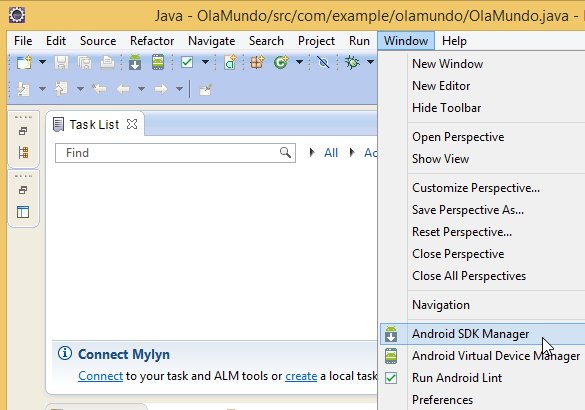The height and width of the screenshot is (410, 585).
Task: Click the magnifier icon in Find box
Action: click(285, 152)
